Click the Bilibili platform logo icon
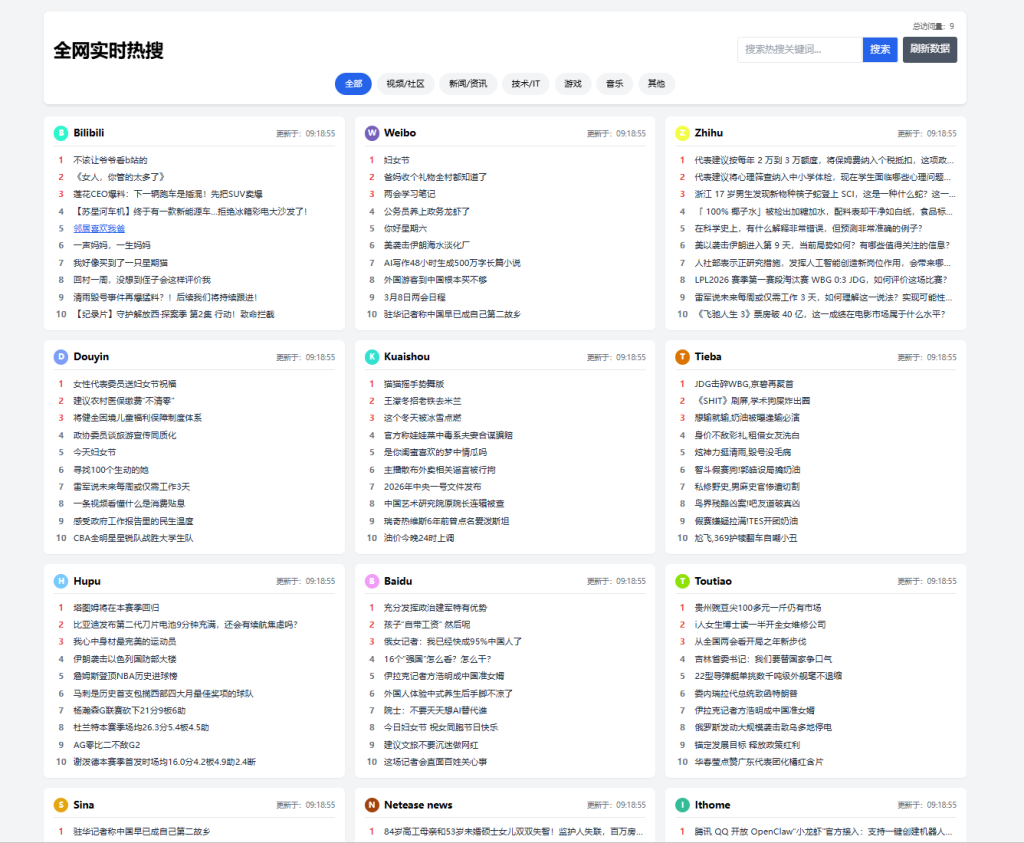Viewport: 1024px width, 843px height. (x=59, y=132)
